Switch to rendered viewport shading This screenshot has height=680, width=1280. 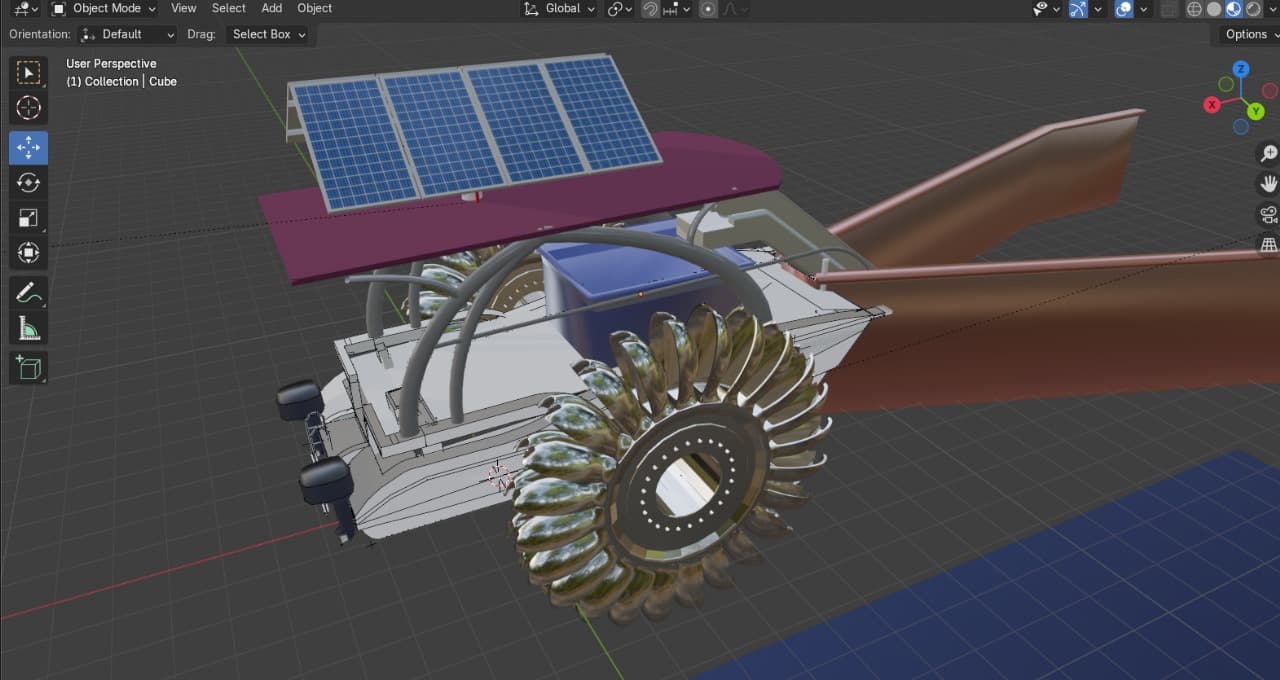[1254, 9]
